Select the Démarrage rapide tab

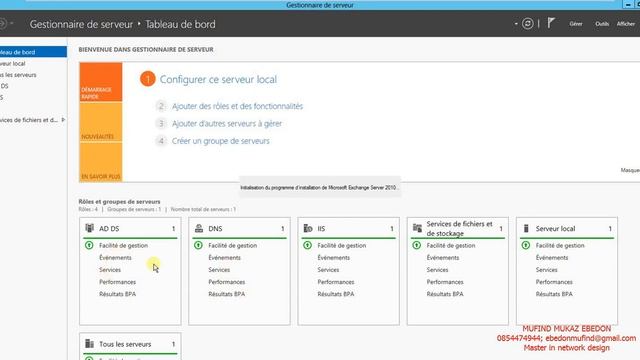[x=100, y=82]
